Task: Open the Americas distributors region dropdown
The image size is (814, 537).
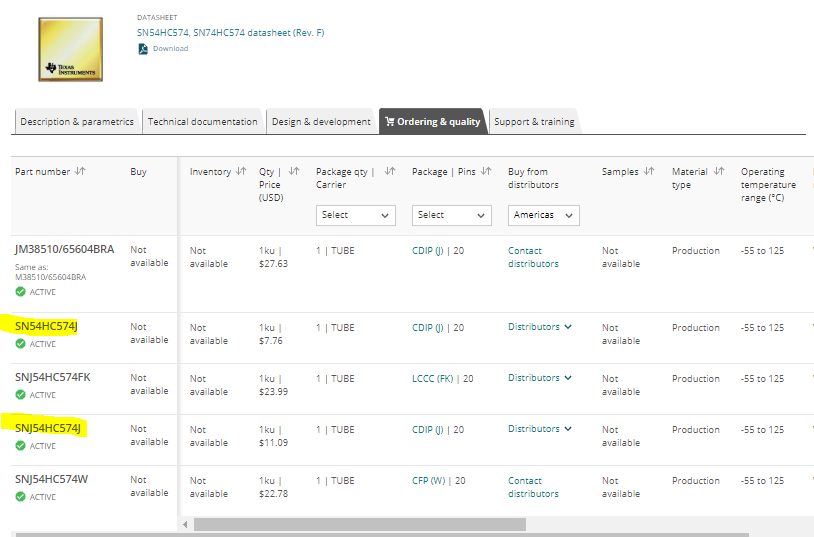Action: coord(544,215)
